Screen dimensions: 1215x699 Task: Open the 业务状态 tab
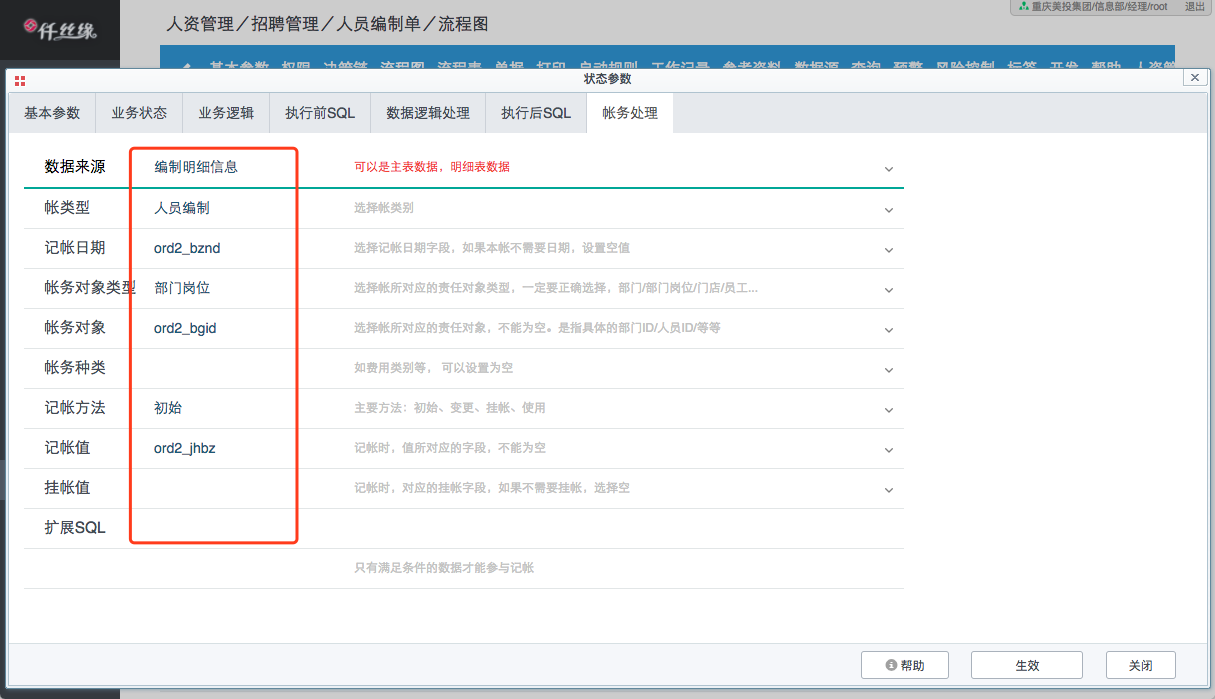139,113
